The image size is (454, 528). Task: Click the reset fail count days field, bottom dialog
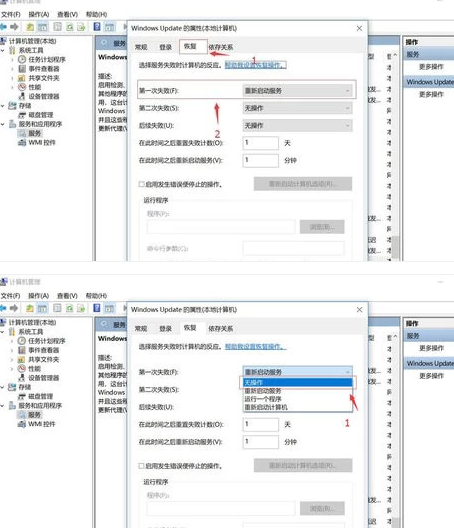click(x=261, y=424)
